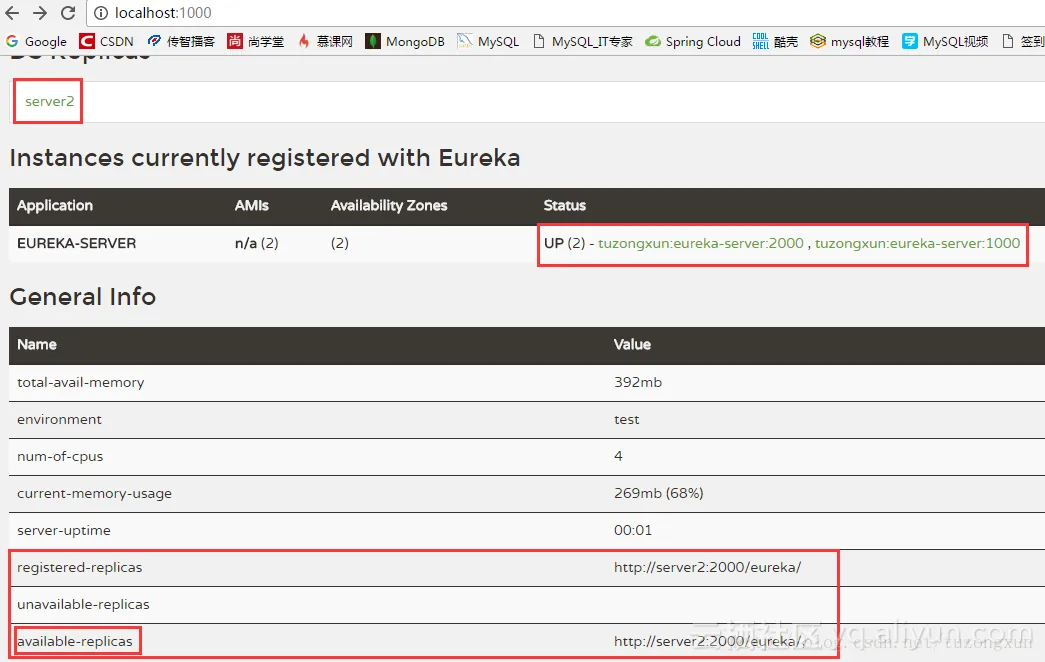Open the MongoDB bookmark
Image resolution: width=1045 pixels, height=662 pixels.
point(404,42)
